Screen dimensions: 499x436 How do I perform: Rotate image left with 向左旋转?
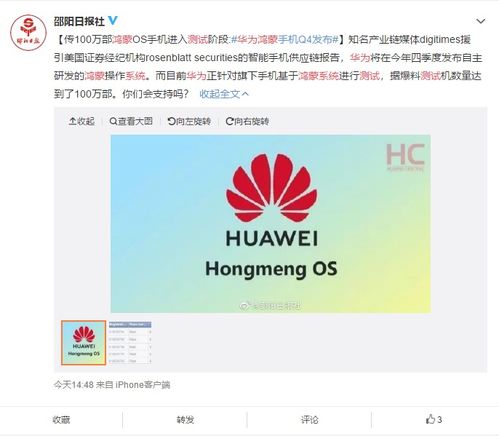[x=189, y=121]
